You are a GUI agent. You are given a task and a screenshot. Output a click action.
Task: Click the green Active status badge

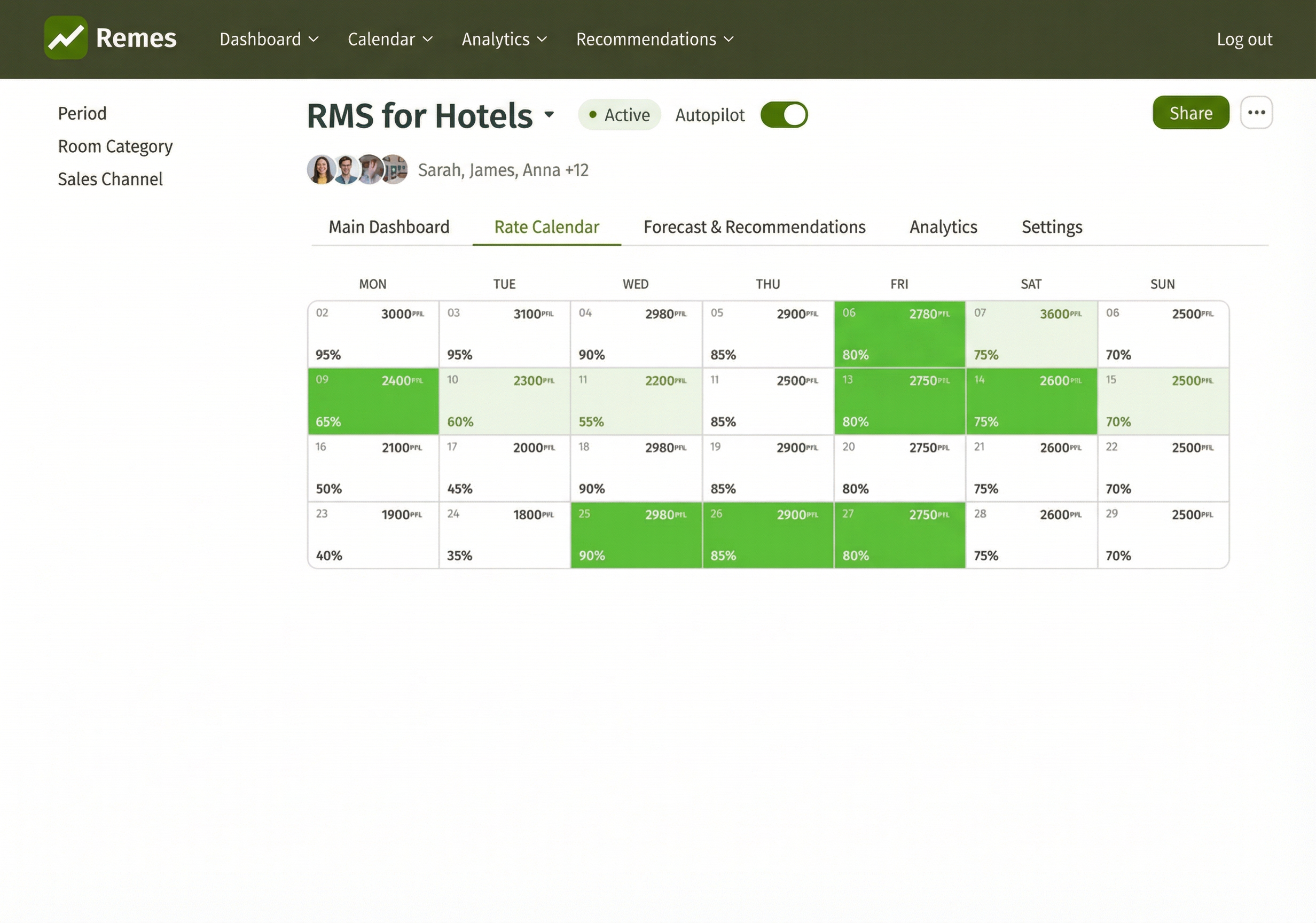coord(619,115)
